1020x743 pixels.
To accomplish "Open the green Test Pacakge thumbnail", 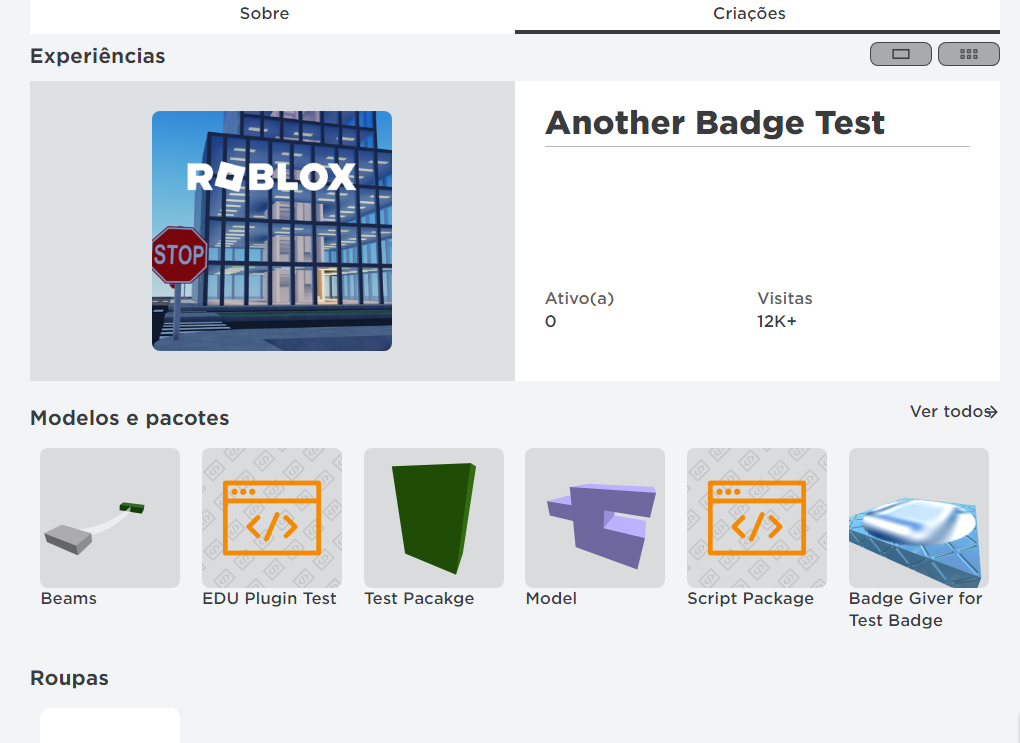I will pos(434,518).
